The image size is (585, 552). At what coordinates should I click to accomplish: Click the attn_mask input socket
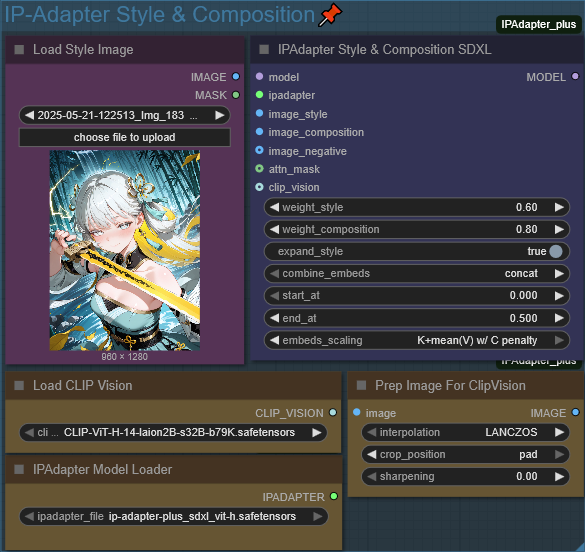click(259, 169)
